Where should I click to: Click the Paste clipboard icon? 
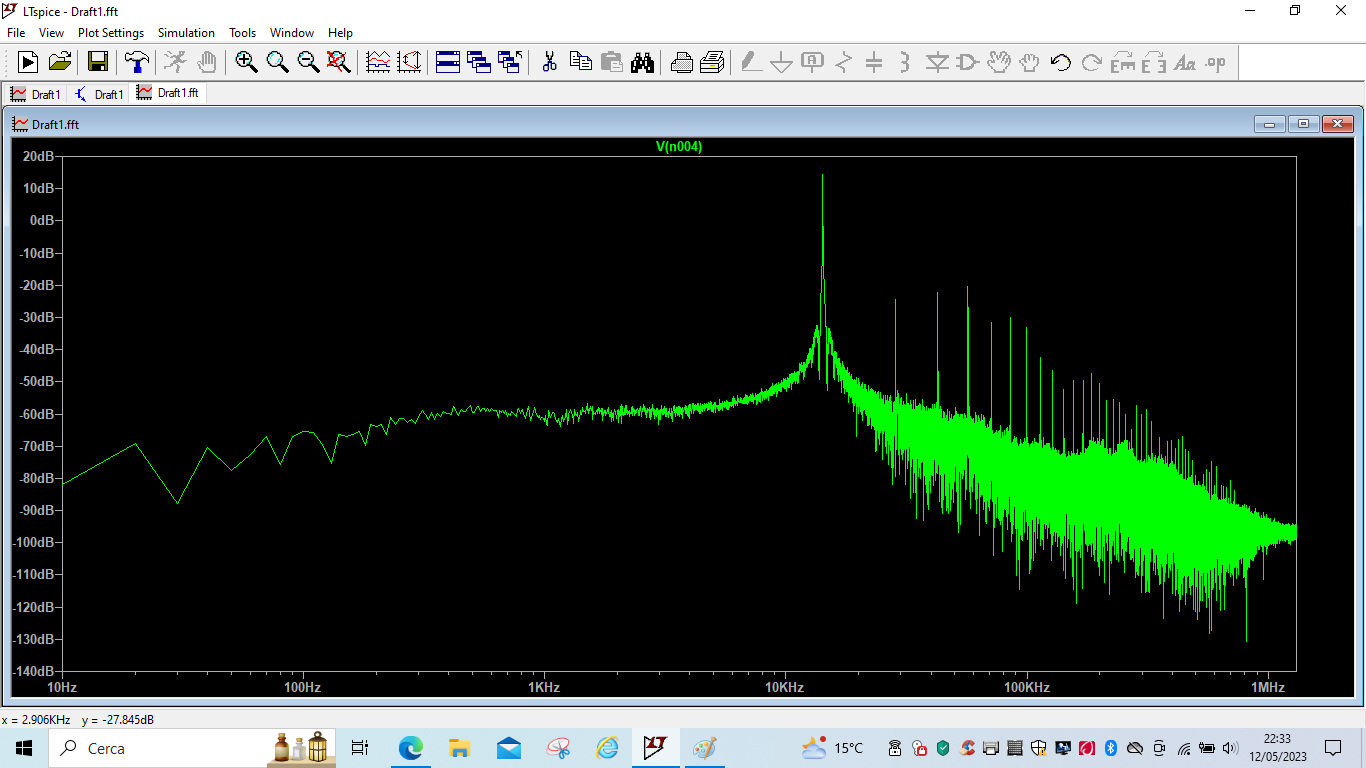click(x=611, y=62)
